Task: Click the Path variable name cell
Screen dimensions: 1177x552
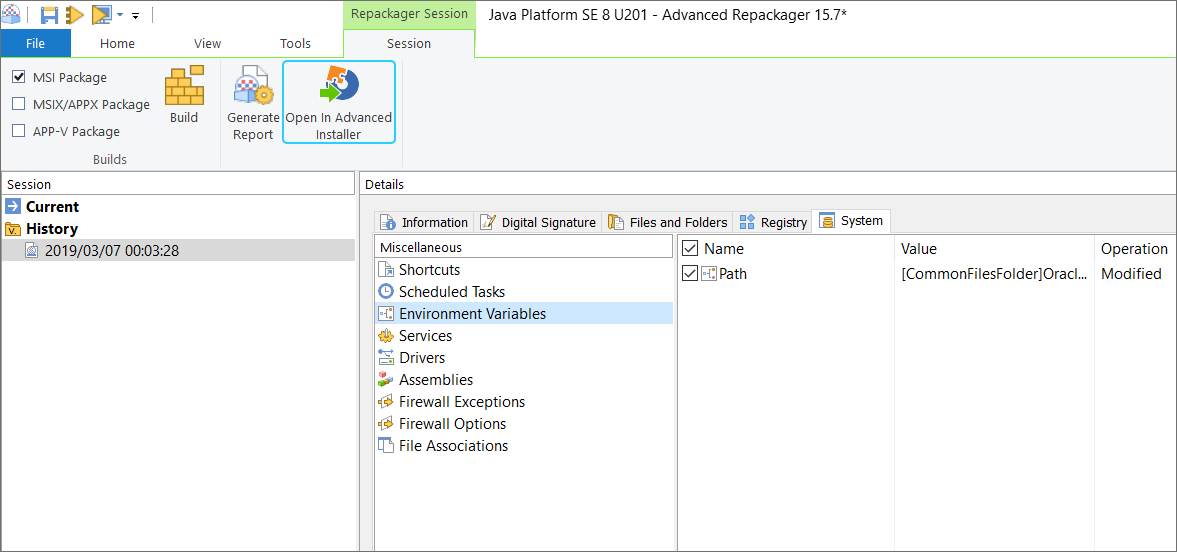Action: tap(733, 274)
